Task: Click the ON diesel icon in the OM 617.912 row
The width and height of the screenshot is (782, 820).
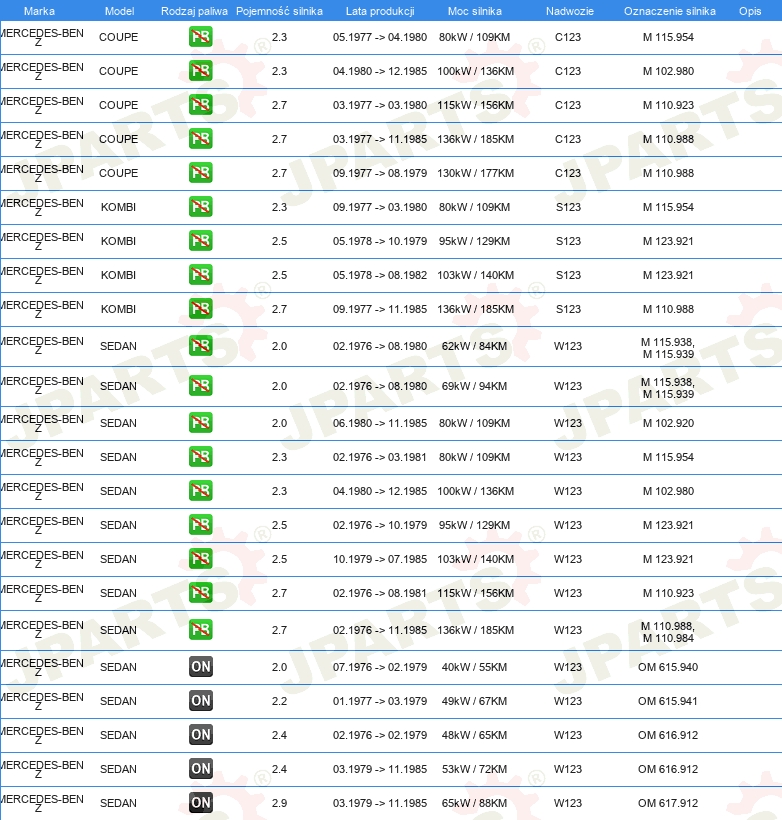Action: (201, 803)
